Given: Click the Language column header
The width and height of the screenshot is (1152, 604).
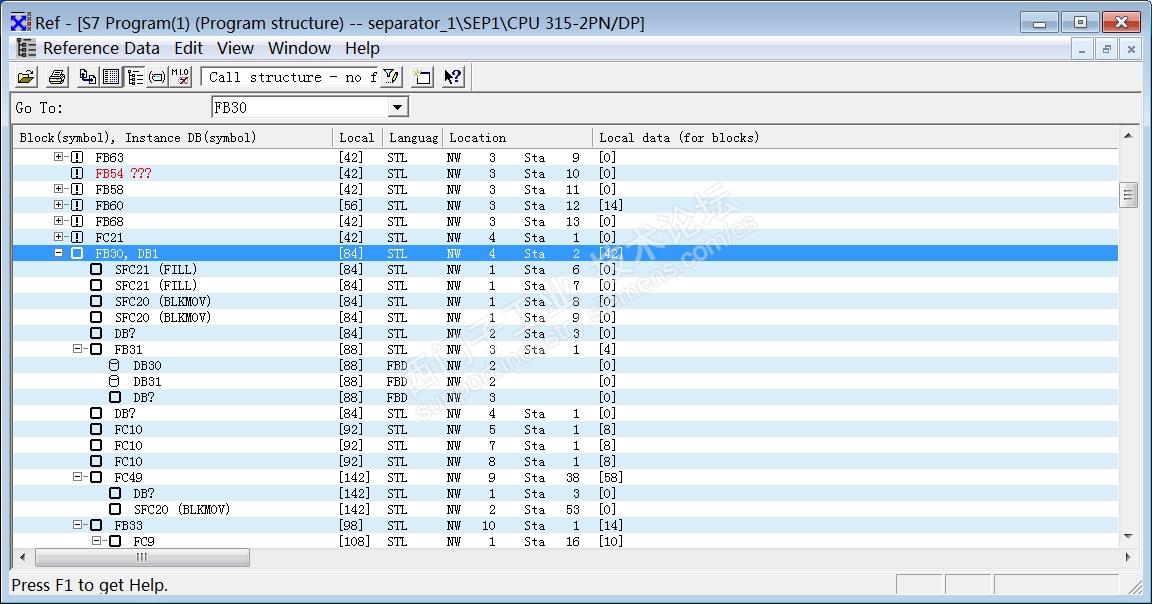Looking at the screenshot, I should pos(413,137).
